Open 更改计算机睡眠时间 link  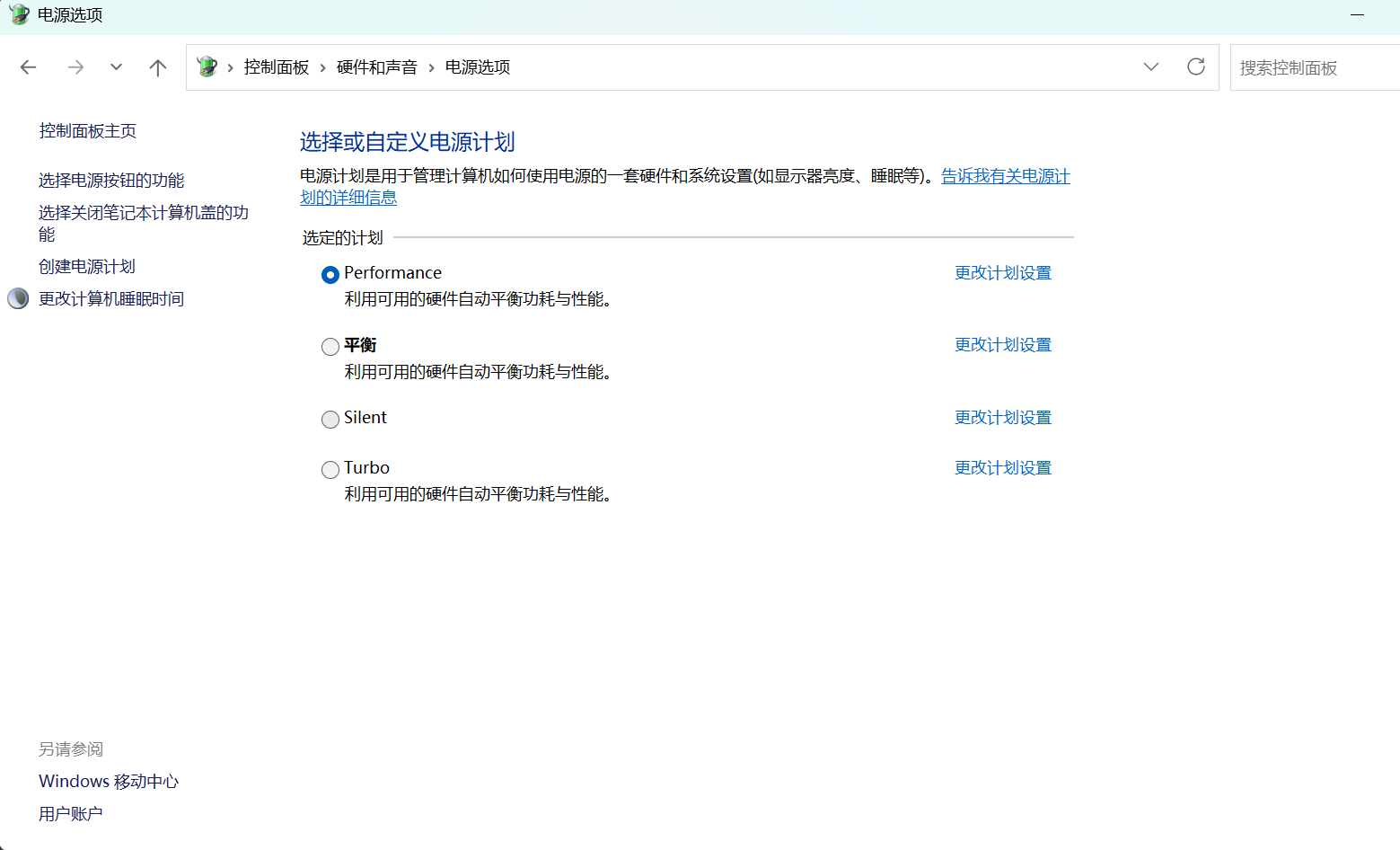pyautogui.click(x=111, y=299)
